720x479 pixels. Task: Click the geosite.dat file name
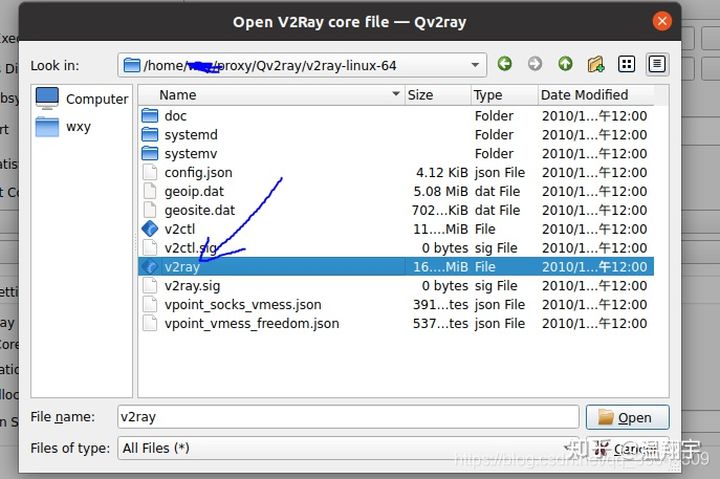[200, 210]
